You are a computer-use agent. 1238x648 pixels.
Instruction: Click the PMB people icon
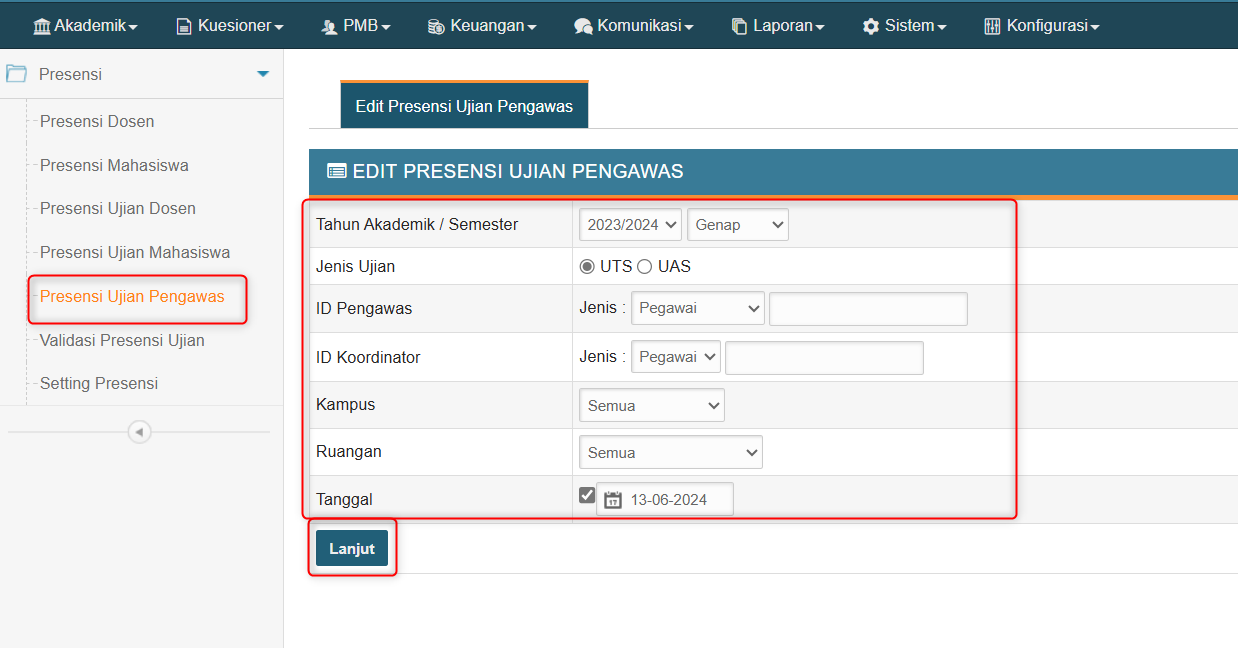pyautogui.click(x=329, y=26)
